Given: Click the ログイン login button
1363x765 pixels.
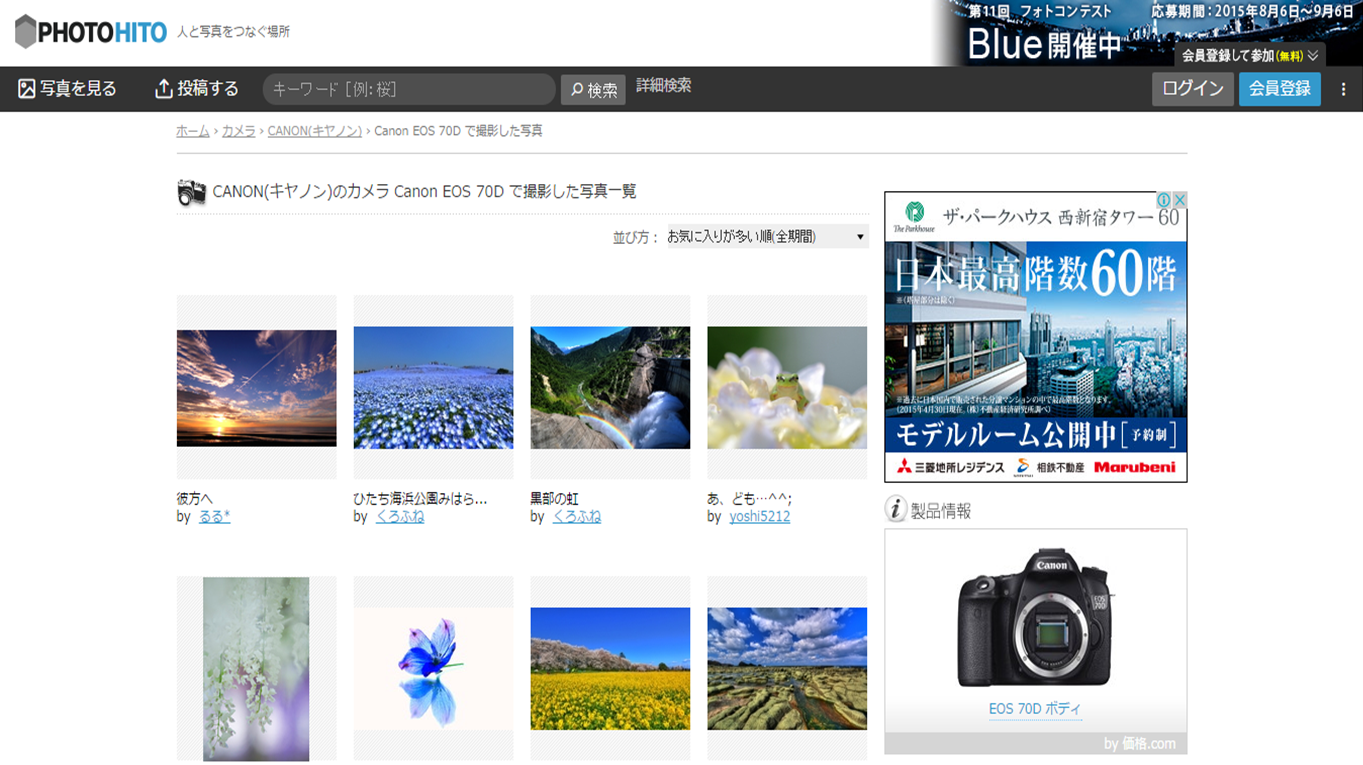Looking at the screenshot, I should click(1192, 89).
